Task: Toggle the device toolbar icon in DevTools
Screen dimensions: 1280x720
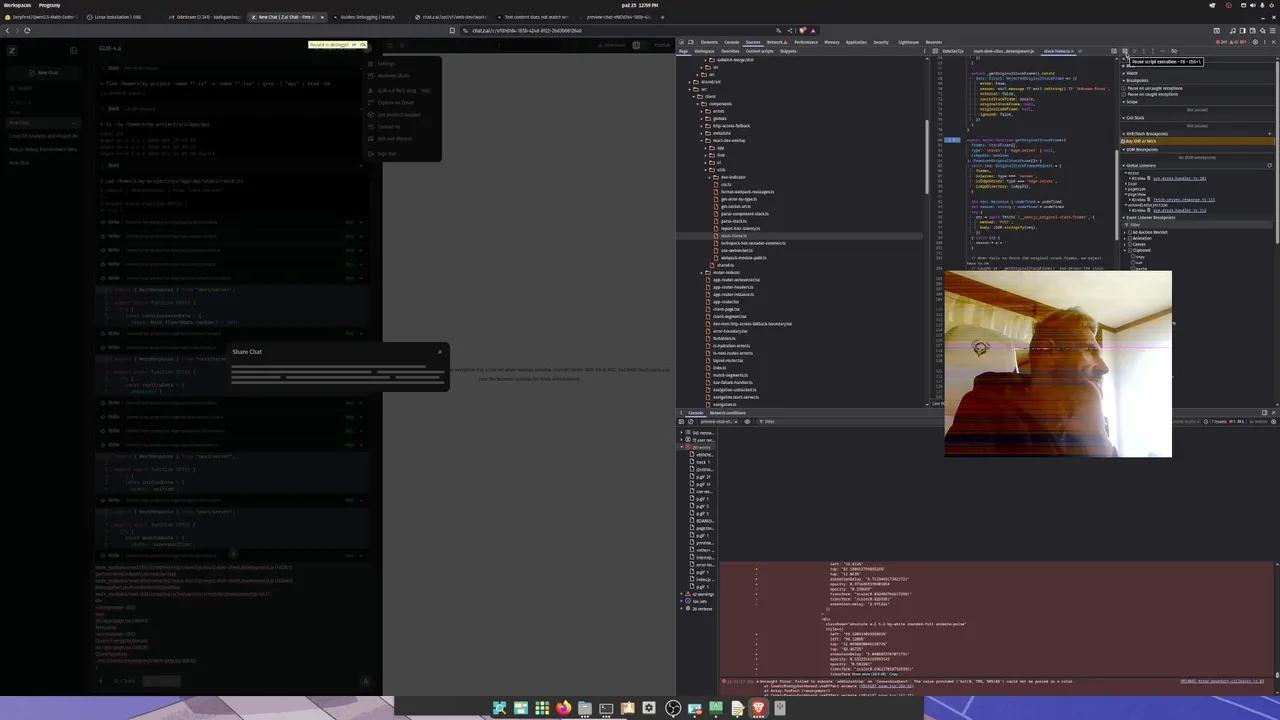Action: 693,42
